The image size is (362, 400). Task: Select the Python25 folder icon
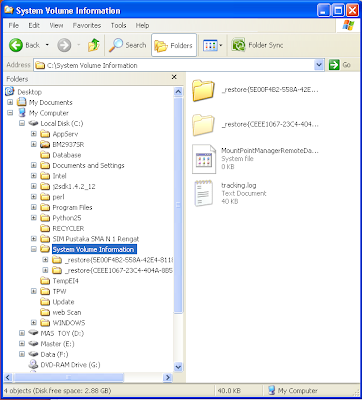tap(45, 218)
